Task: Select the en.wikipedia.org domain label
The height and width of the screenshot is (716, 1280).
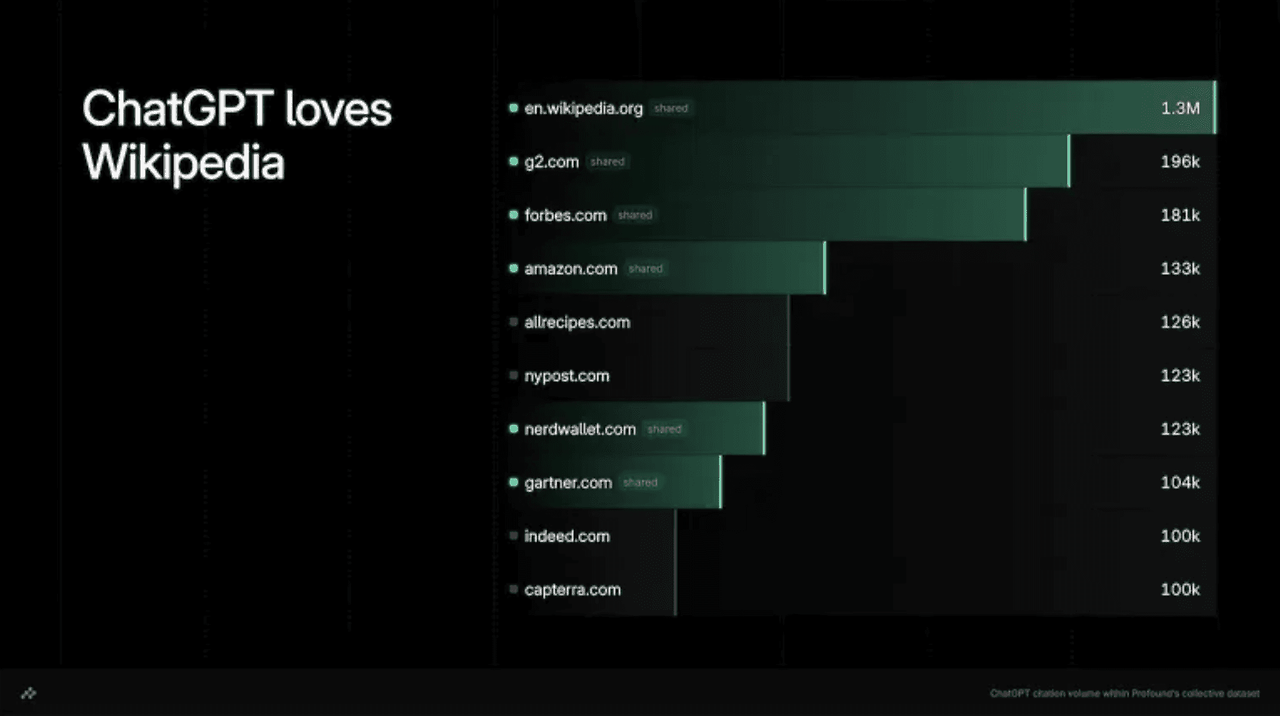Action: (x=583, y=108)
